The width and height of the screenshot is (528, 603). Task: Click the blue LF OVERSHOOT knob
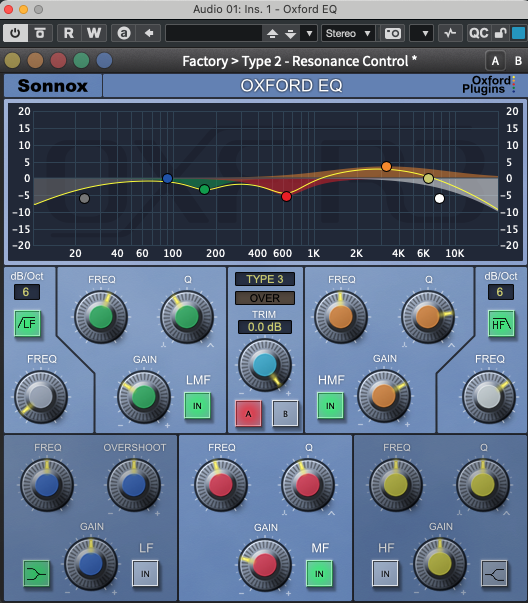134,485
